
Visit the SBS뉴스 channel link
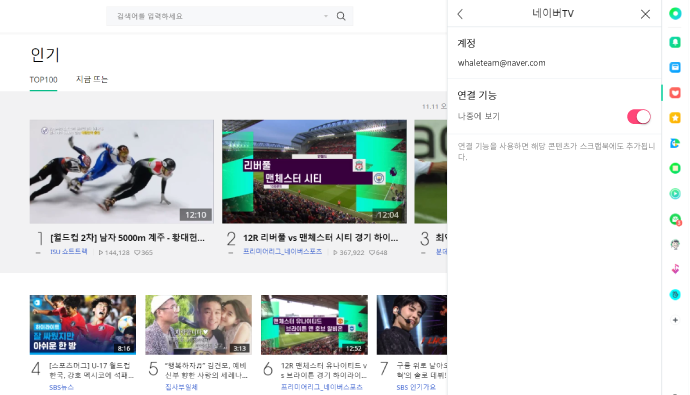pos(62,387)
